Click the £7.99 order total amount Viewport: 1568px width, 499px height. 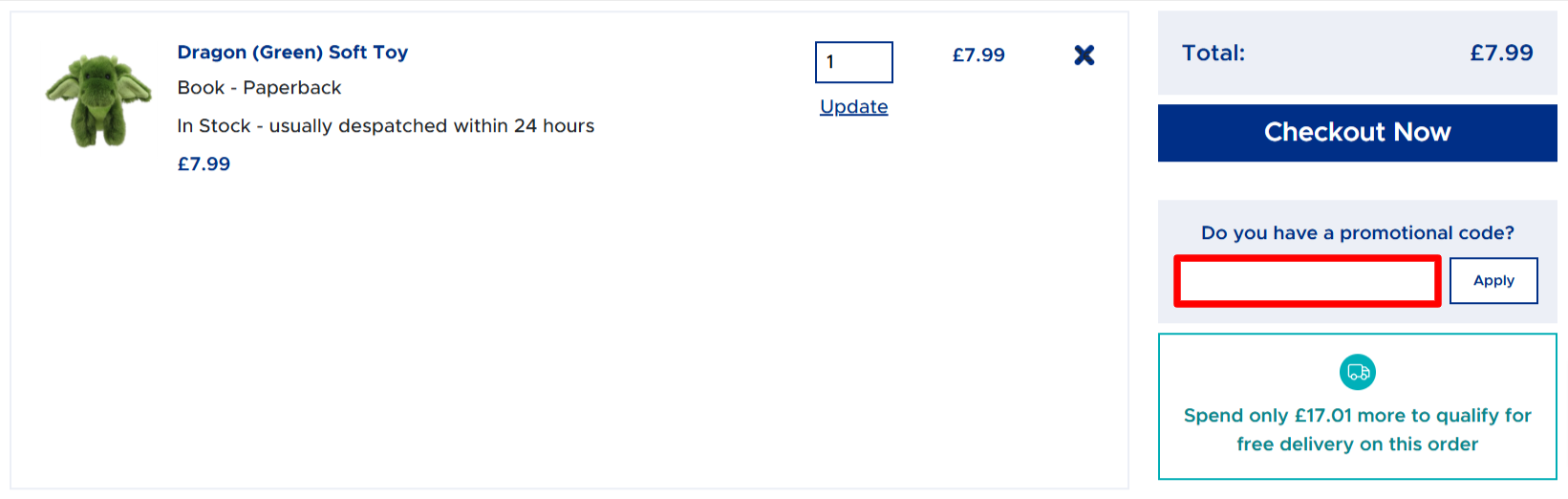1500,54
